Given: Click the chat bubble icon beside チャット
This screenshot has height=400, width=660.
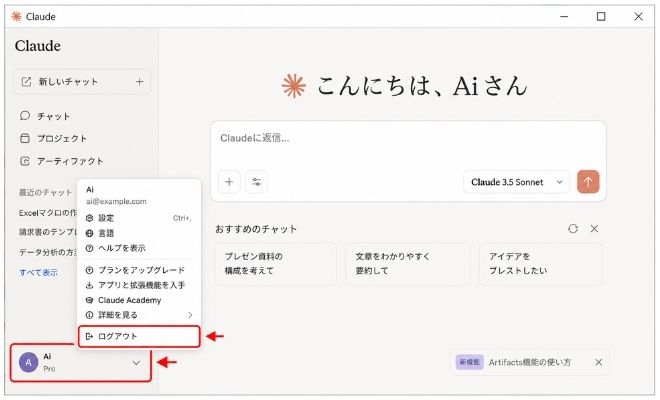Looking at the screenshot, I should pos(25,116).
